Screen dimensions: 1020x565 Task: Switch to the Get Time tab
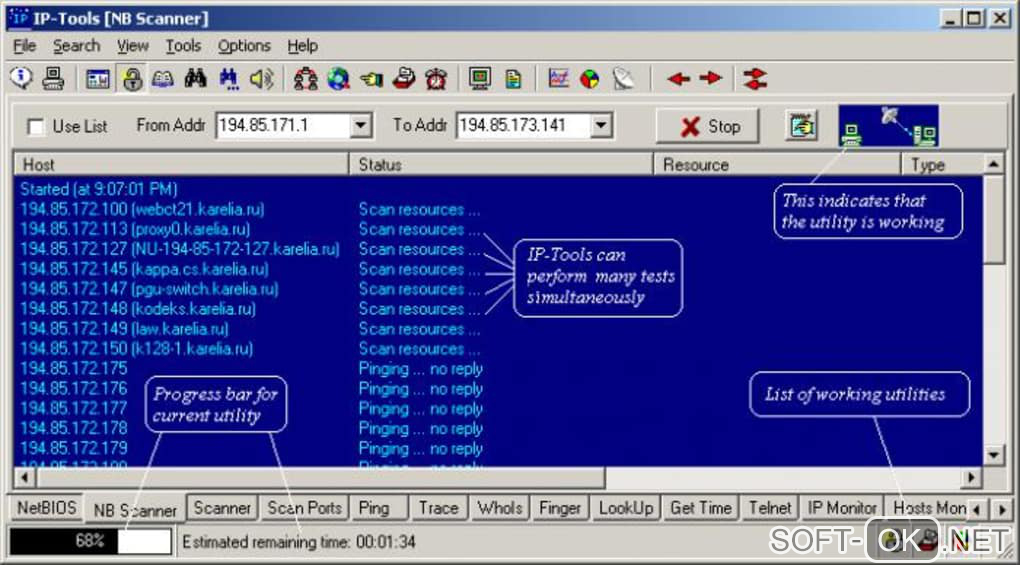click(701, 508)
